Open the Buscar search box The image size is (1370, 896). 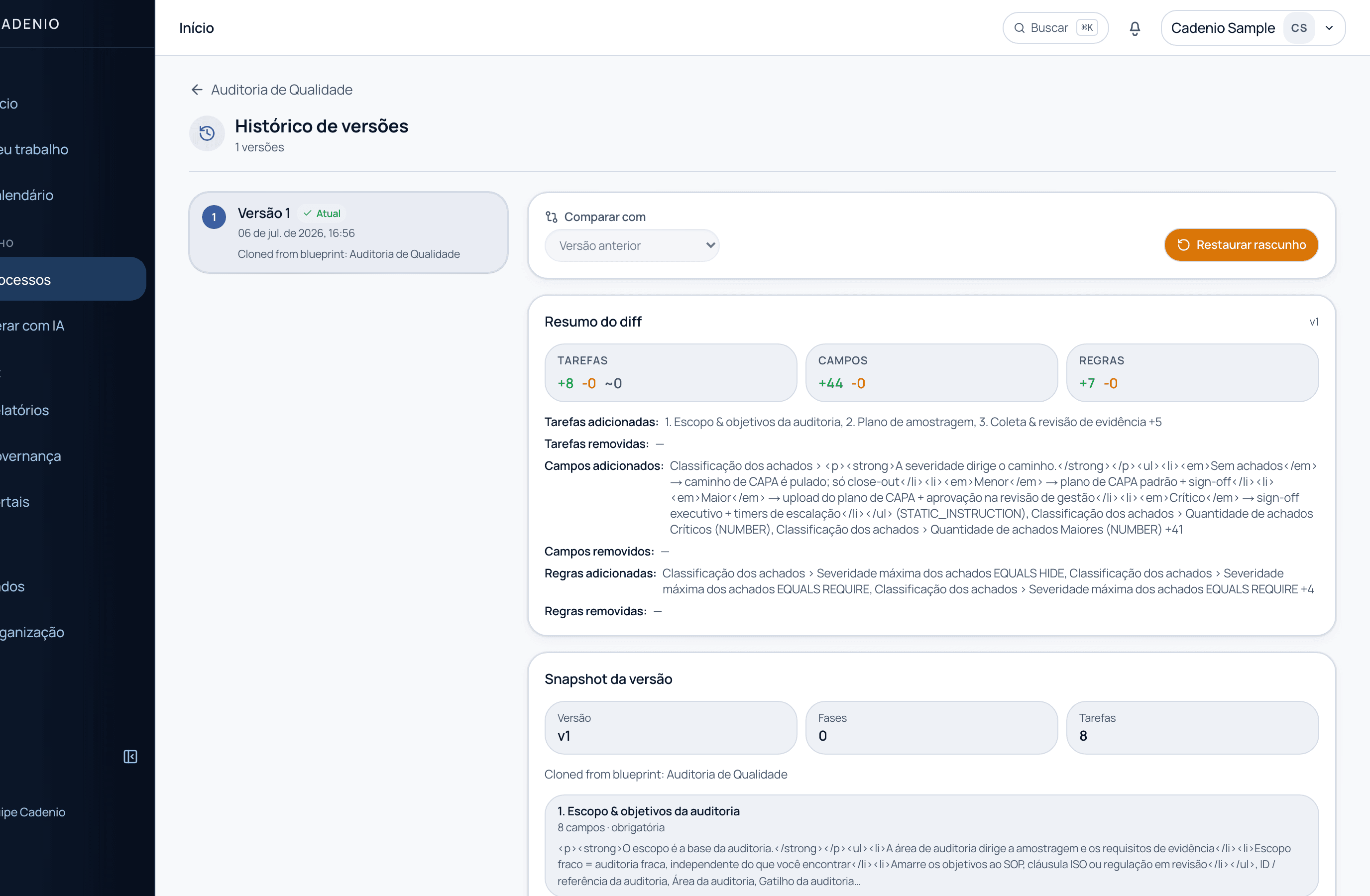(x=1055, y=28)
